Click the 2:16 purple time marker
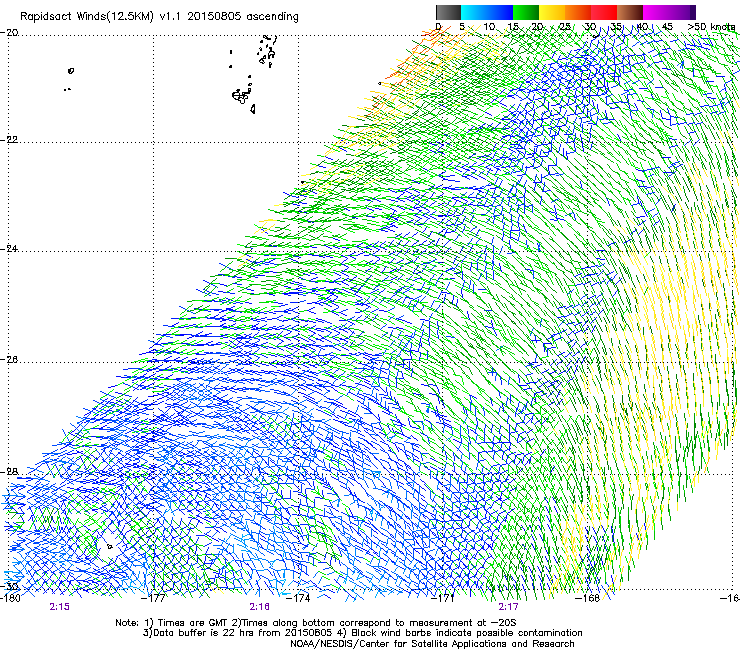The image size is (740, 650). pos(260,607)
